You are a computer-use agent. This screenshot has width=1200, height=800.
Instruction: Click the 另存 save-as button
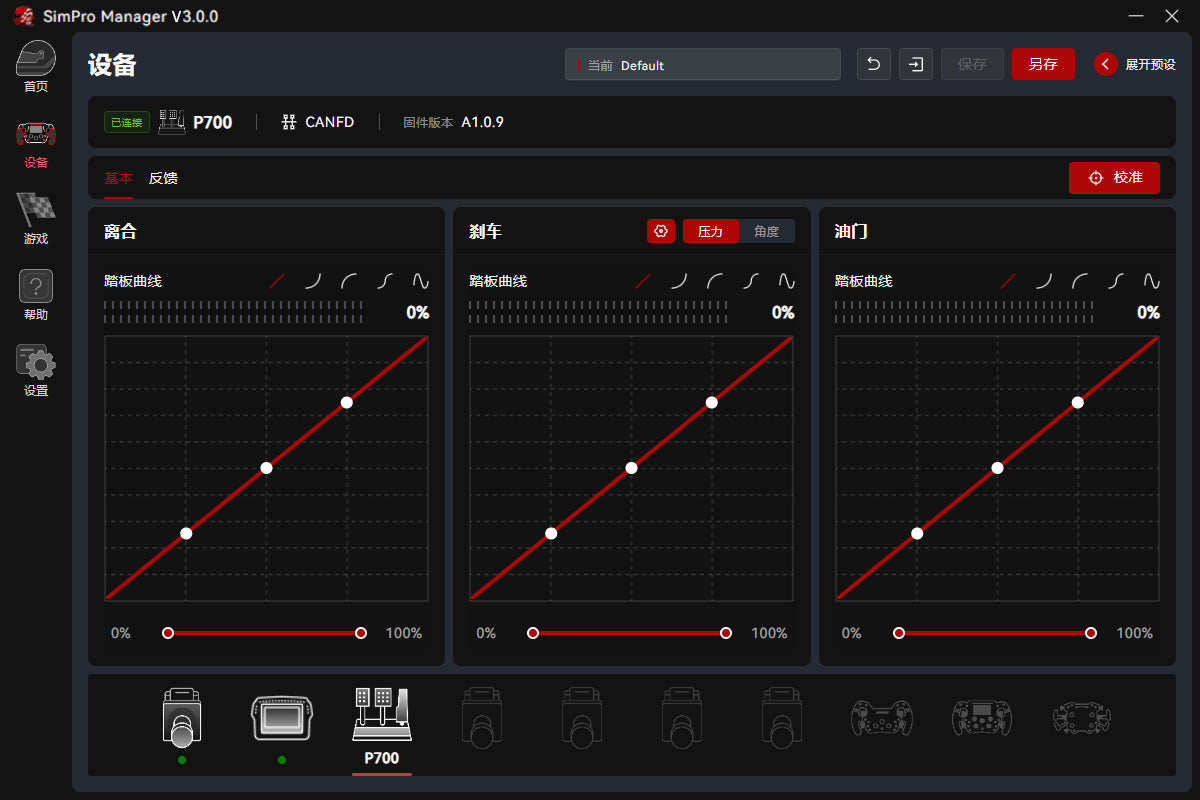1042,64
